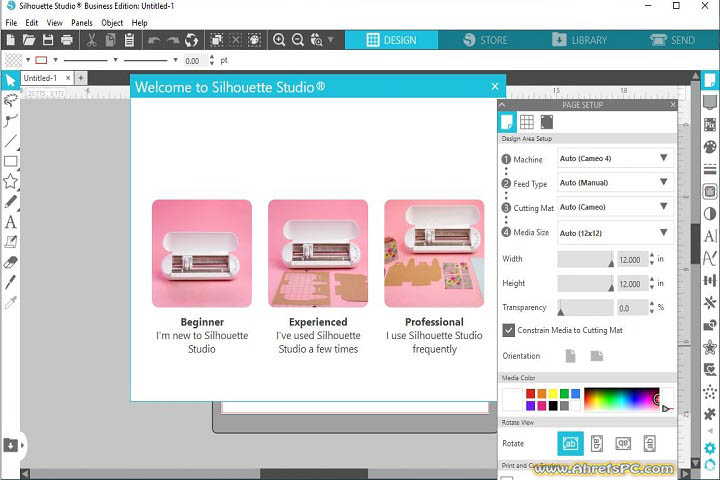
Task: Toggle Constrain Media to Cutting Mat checkbox
Action: coord(508,330)
